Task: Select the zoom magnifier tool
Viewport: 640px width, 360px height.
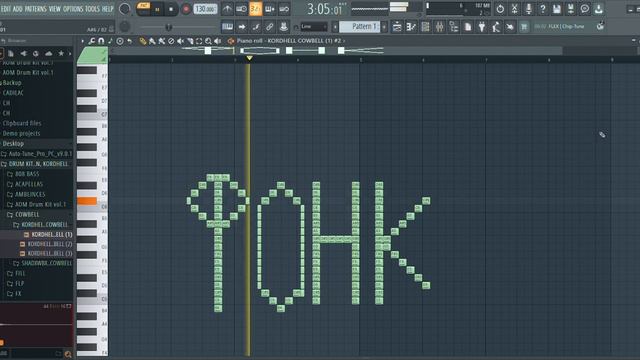Action: (x=209, y=41)
